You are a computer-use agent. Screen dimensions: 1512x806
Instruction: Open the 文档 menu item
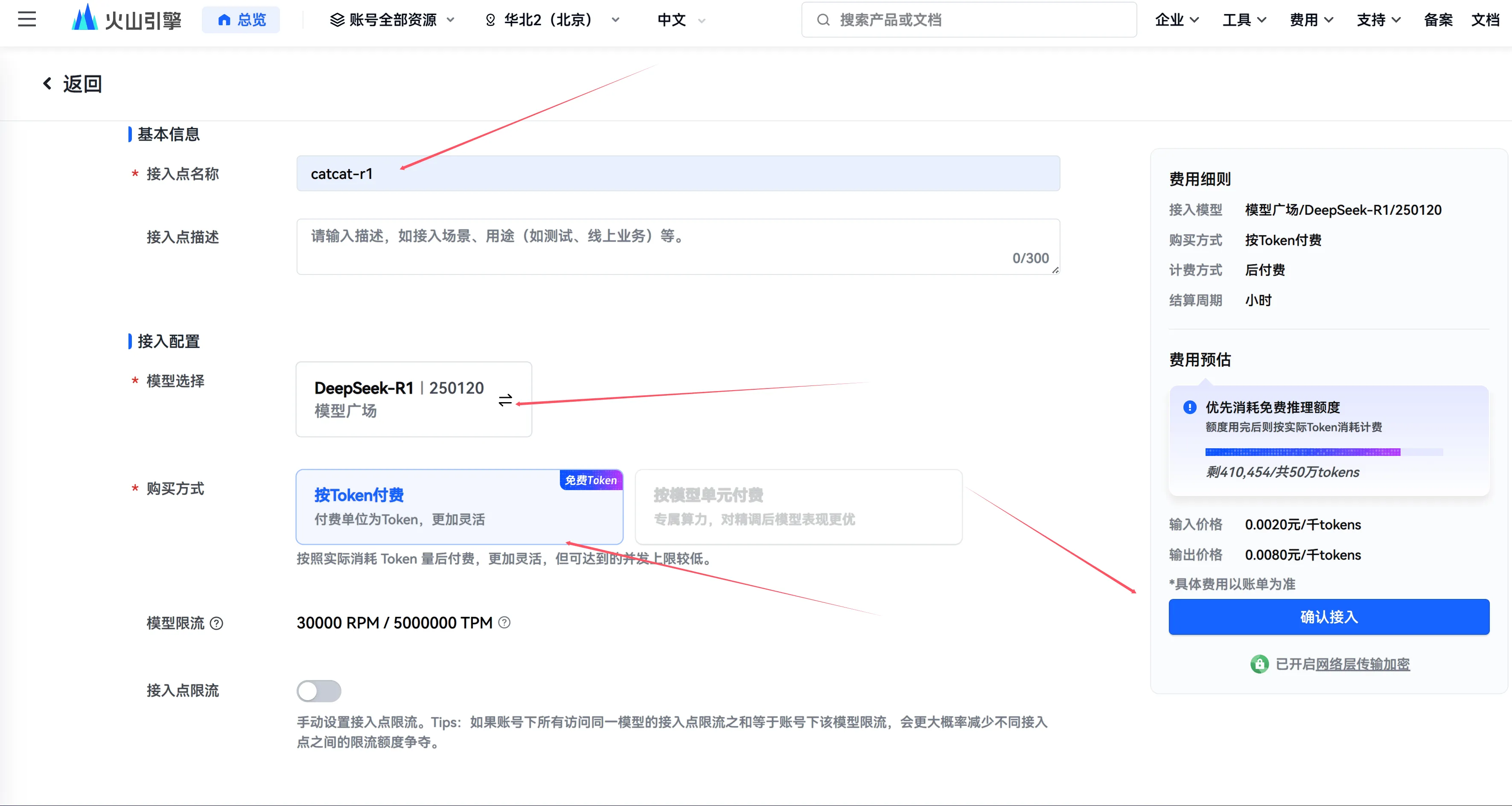point(1486,20)
